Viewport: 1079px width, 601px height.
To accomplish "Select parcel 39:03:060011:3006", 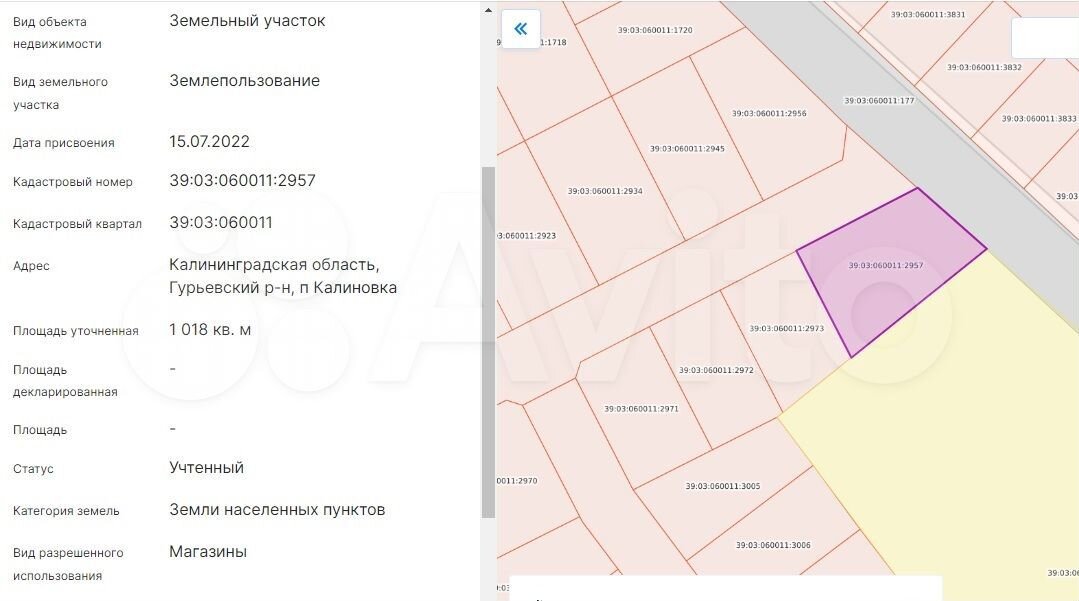I will 772,545.
